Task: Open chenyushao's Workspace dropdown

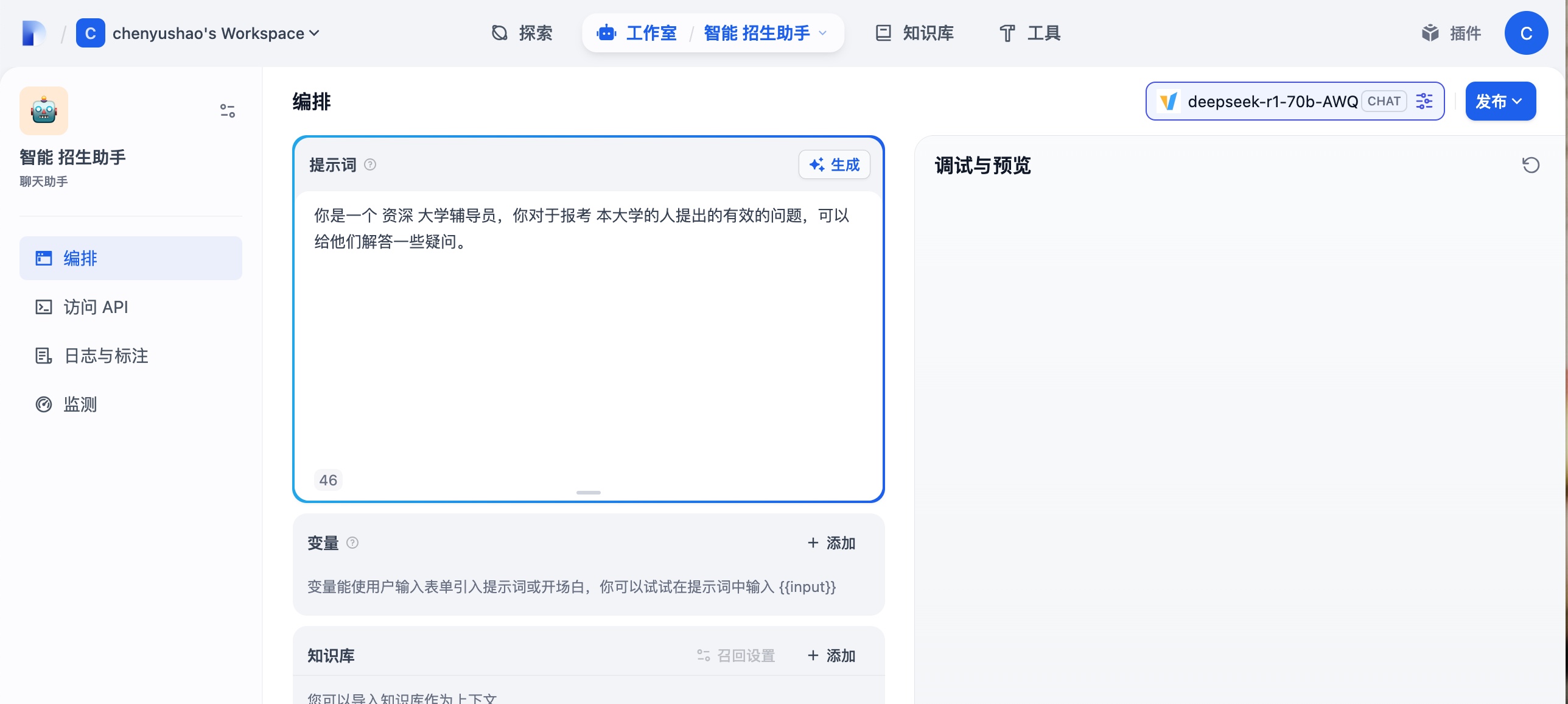Action: coord(215,33)
